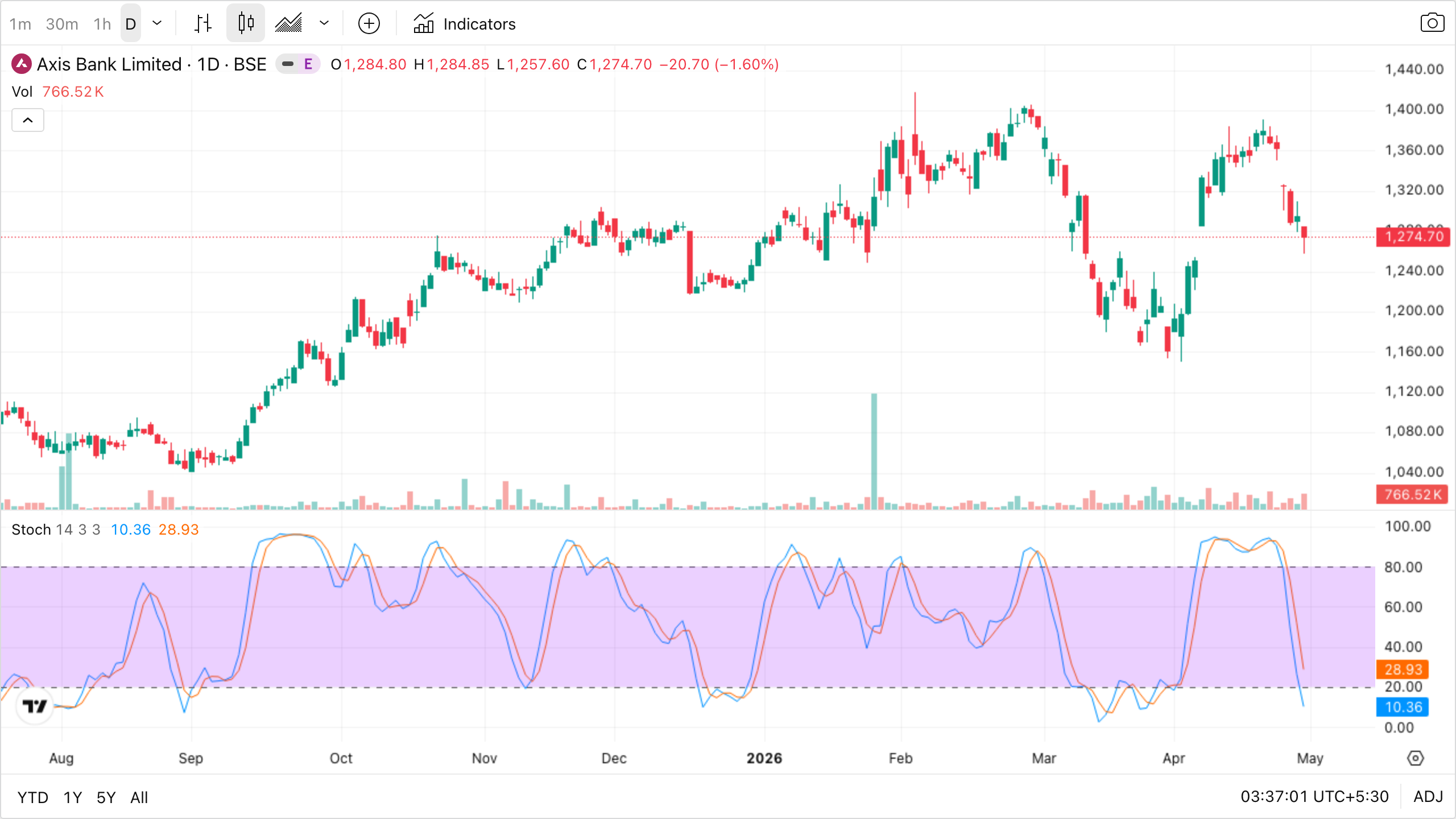
Task: Click the 1,400.00 price axis label
Action: click(1414, 109)
